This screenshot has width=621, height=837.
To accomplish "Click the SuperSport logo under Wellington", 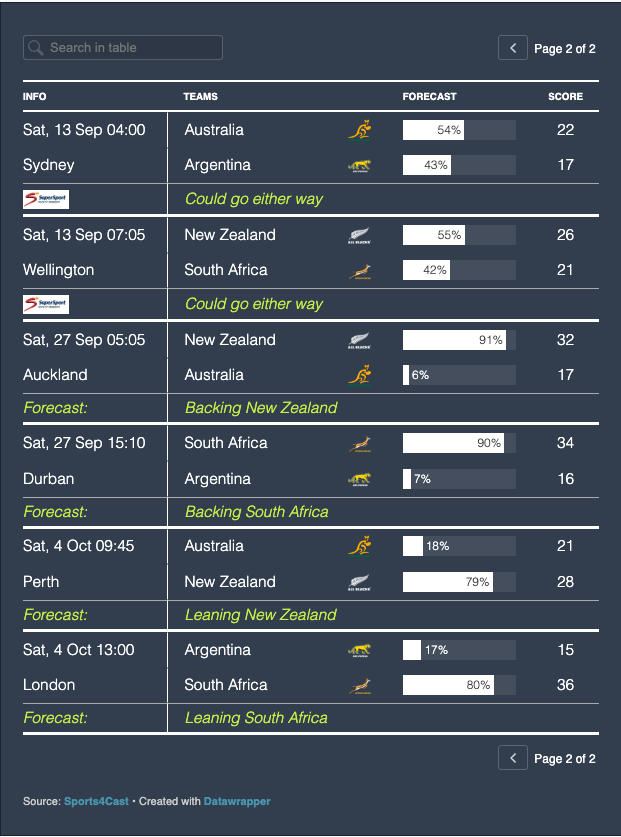I will (46, 304).
